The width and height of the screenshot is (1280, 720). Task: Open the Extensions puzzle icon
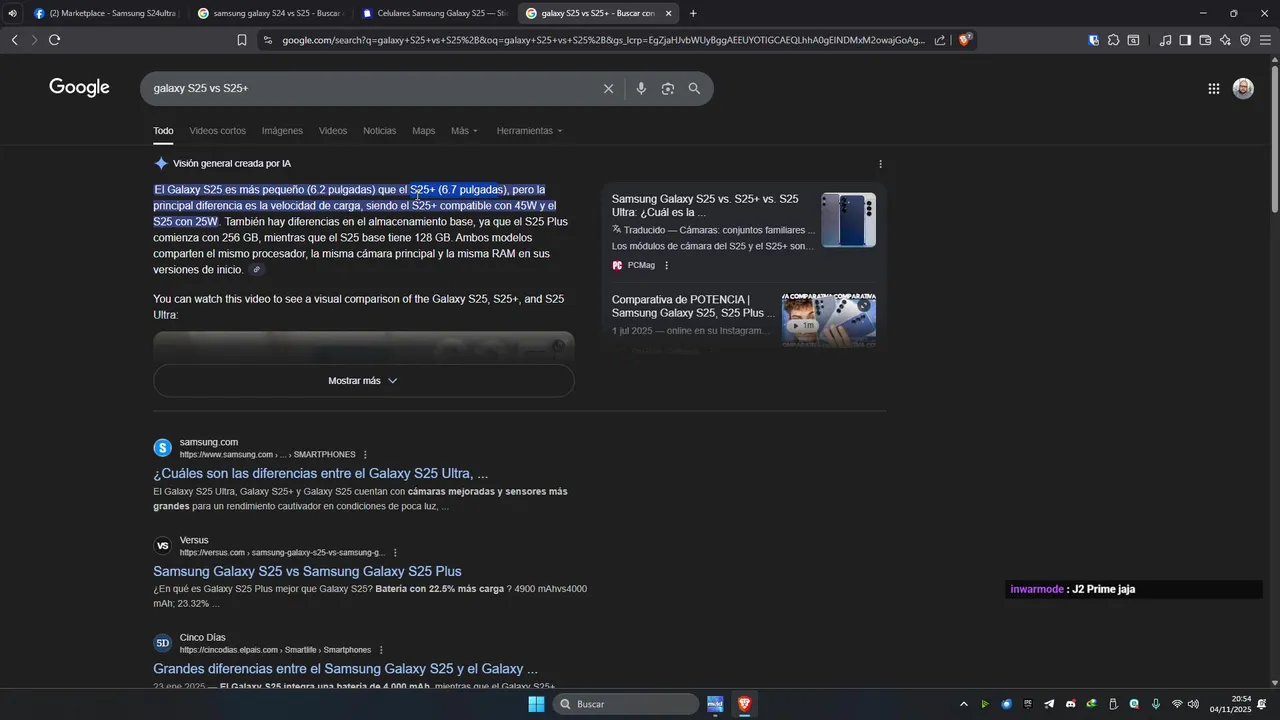[1113, 40]
